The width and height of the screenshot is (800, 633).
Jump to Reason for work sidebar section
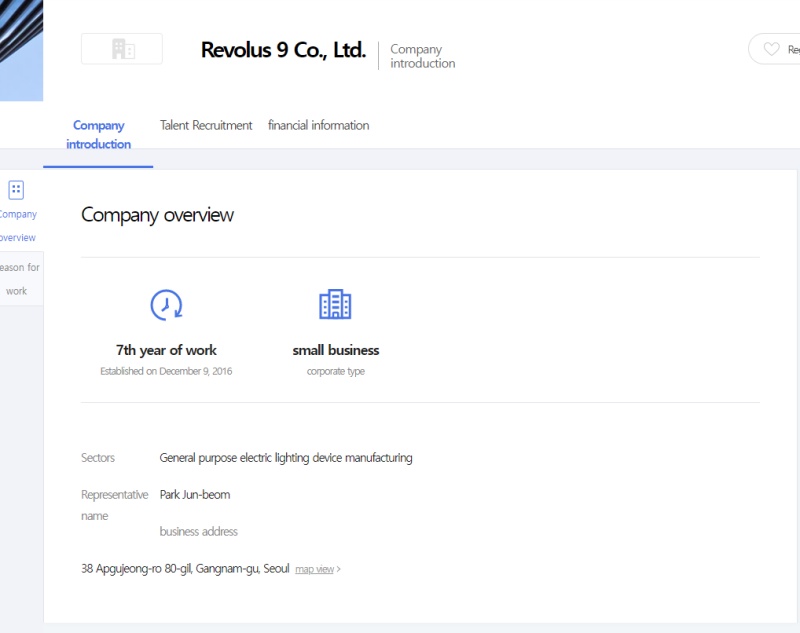[x=18, y=279]
